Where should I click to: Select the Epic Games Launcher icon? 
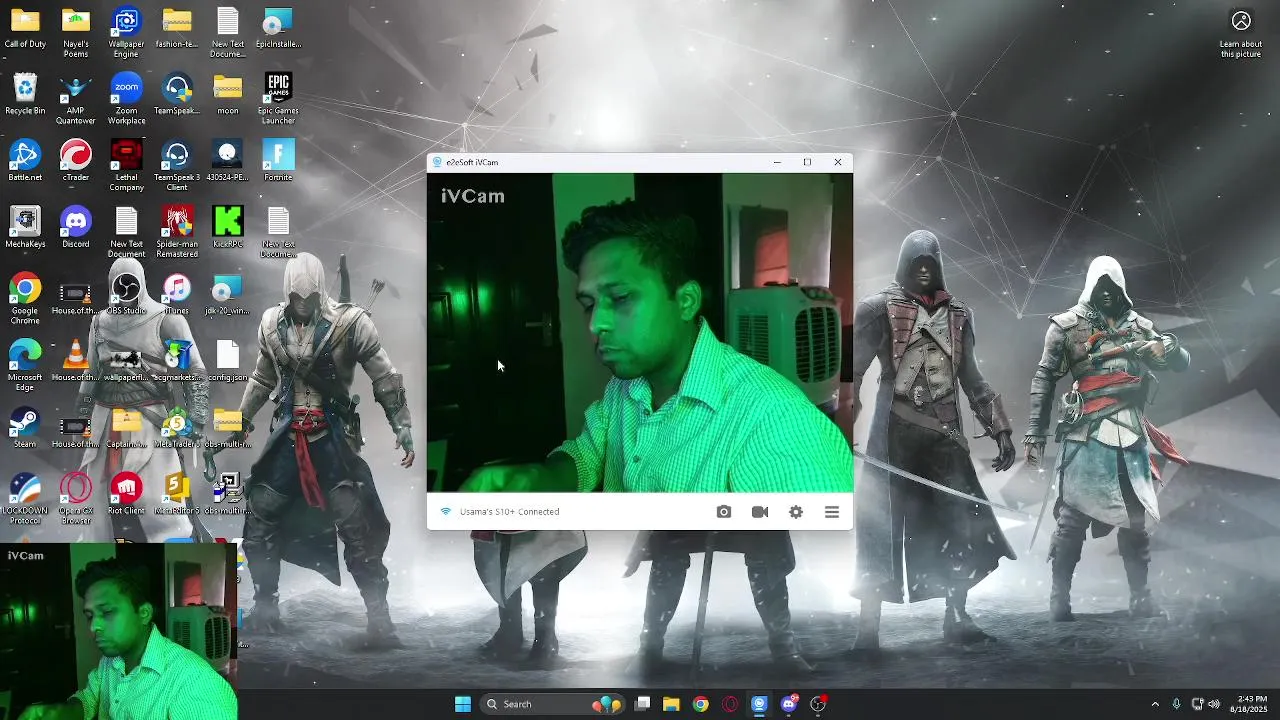click(x=278, y=99)
